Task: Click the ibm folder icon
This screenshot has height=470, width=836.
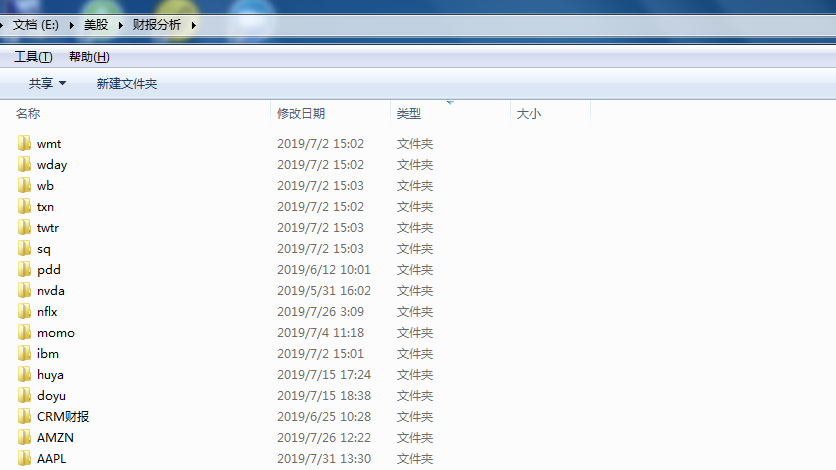Action: (24, 353)
